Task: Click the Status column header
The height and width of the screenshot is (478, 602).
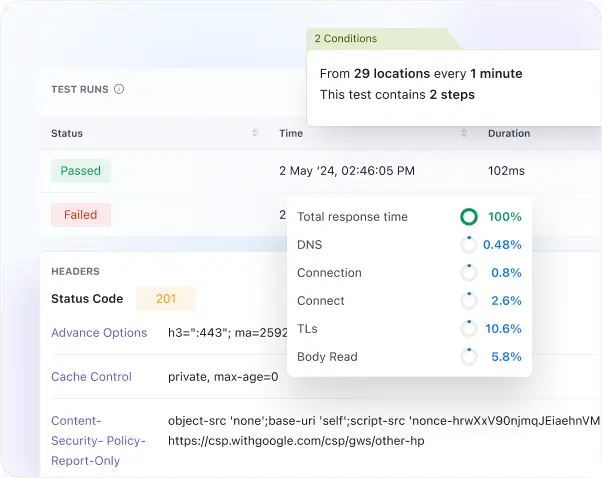Action: click(67, 133)
